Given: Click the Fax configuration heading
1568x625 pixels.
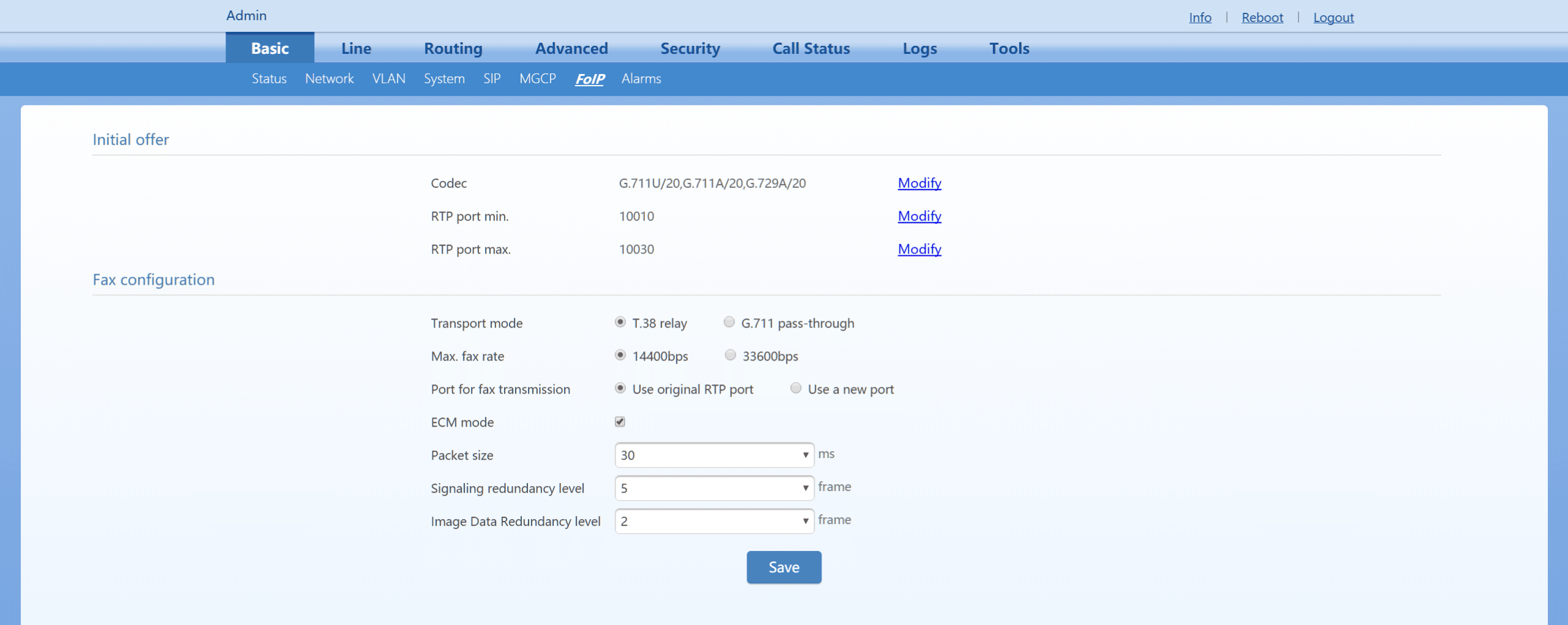Looking at the screenshot, I should pyautogui.click(x=154, y=280).
